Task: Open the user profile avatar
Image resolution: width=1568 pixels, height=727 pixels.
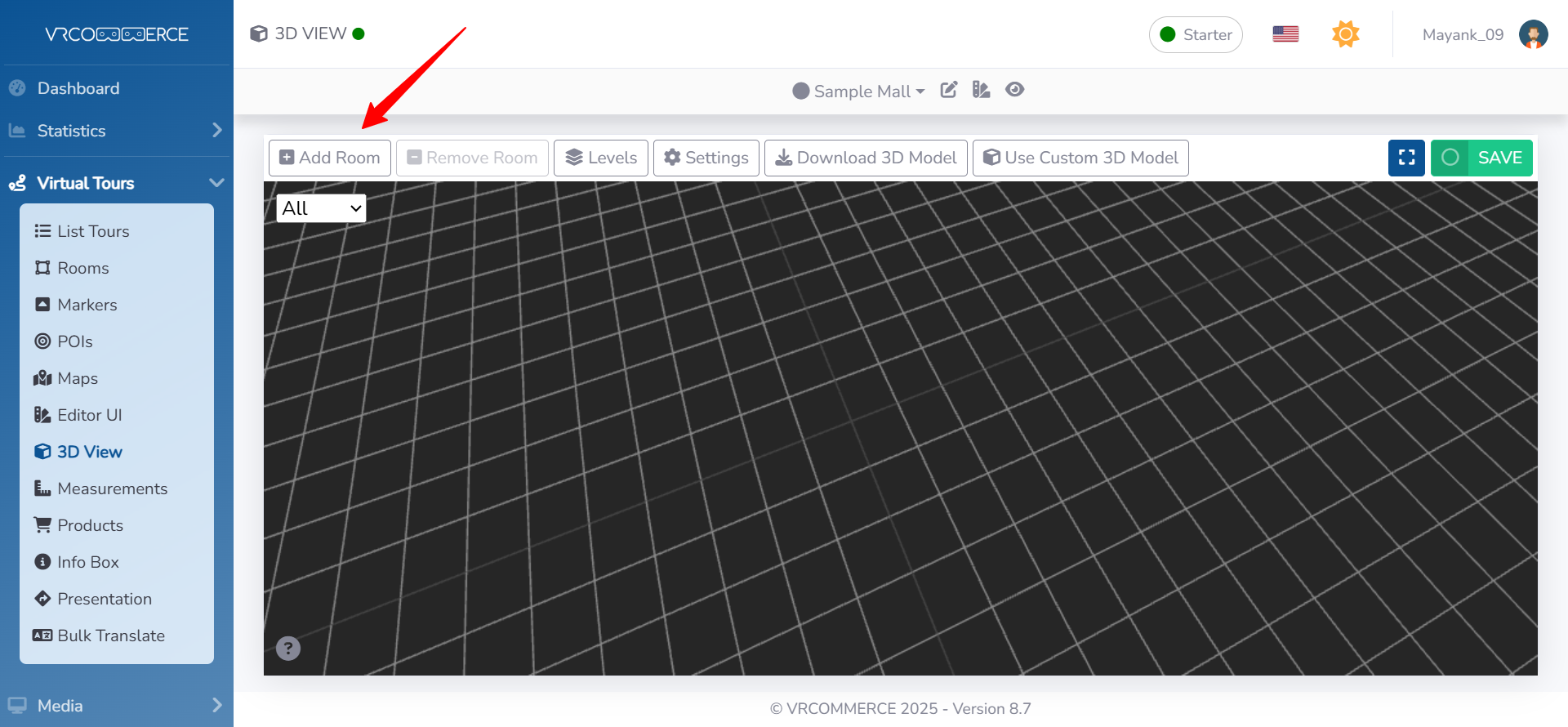Action: (1533, 34)
